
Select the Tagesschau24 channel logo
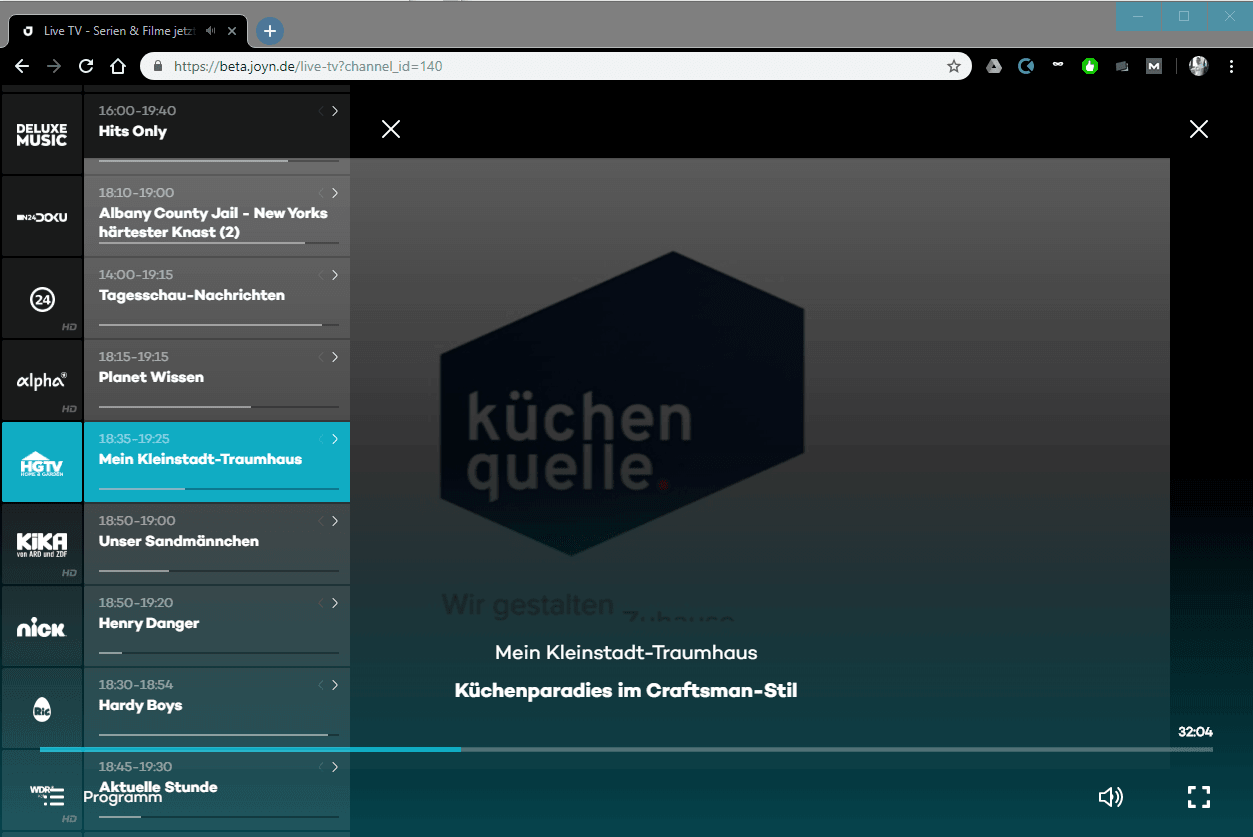coord(42,299)
